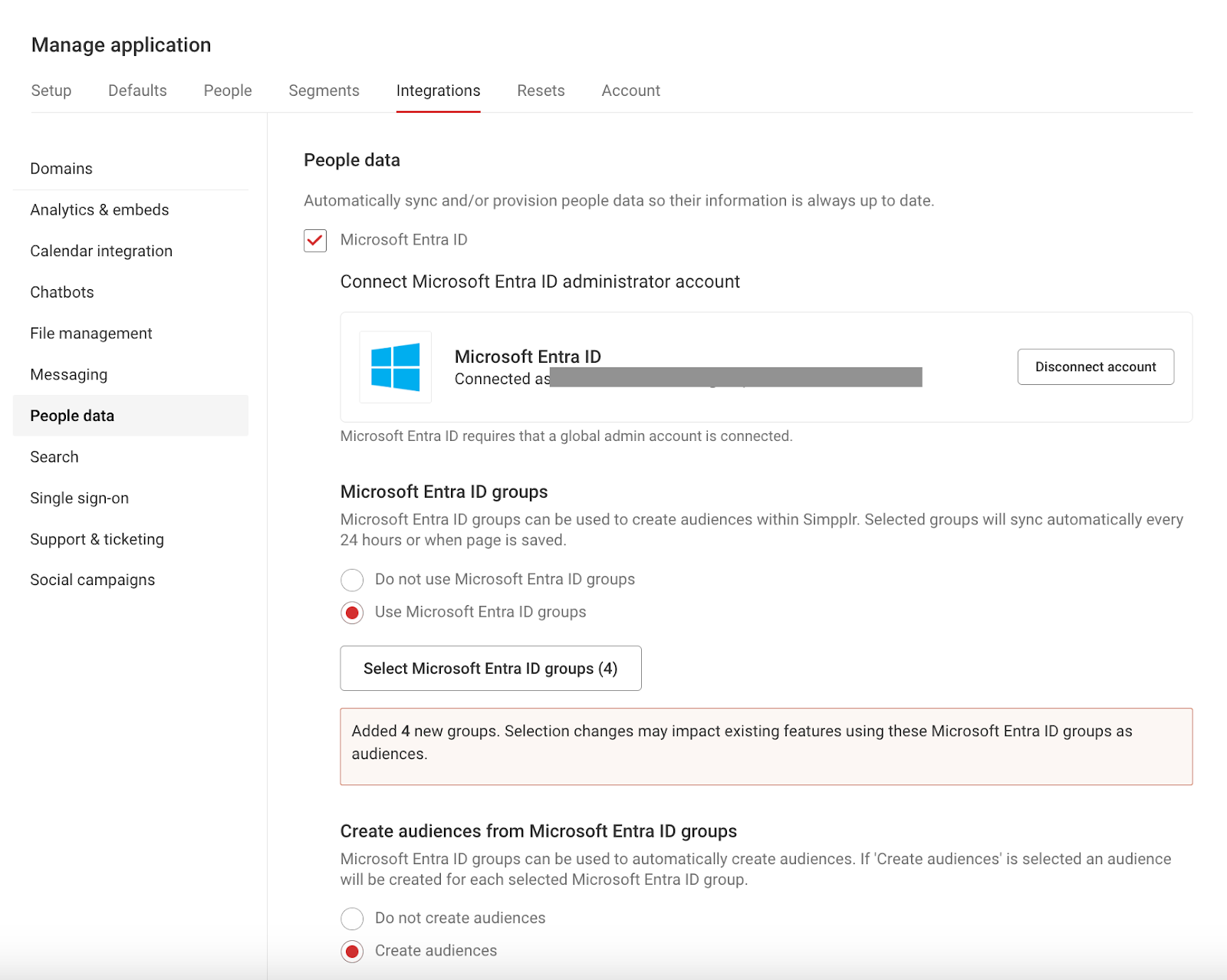The width and height of the screenshot is (1227, 980).
Task: Click the sync automatically every 24 hours description
Action: point(762,530)
